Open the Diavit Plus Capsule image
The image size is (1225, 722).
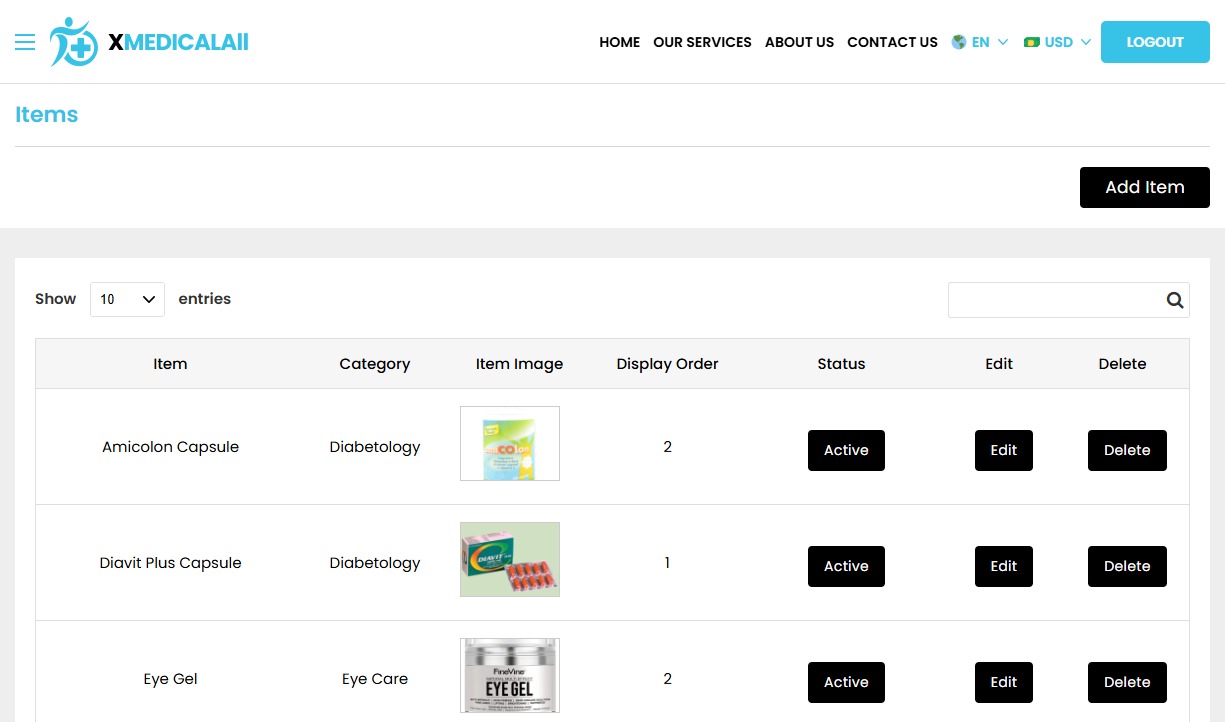[509, 559]
